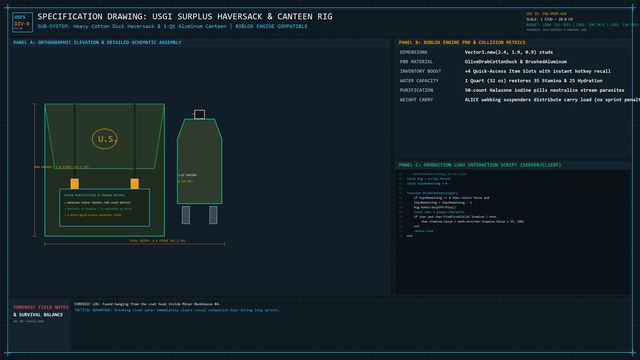The height and width of the screenshot is (360, 640).
Task: Select the PBR MATERIAL label
Action: click(x=416, y=62)
